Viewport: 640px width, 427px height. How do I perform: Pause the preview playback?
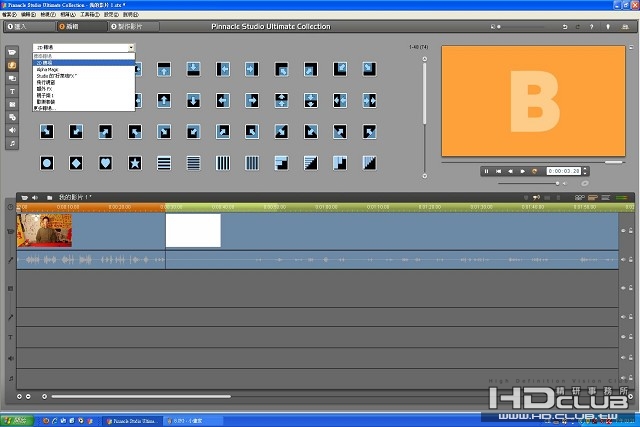tap(487, 171)
